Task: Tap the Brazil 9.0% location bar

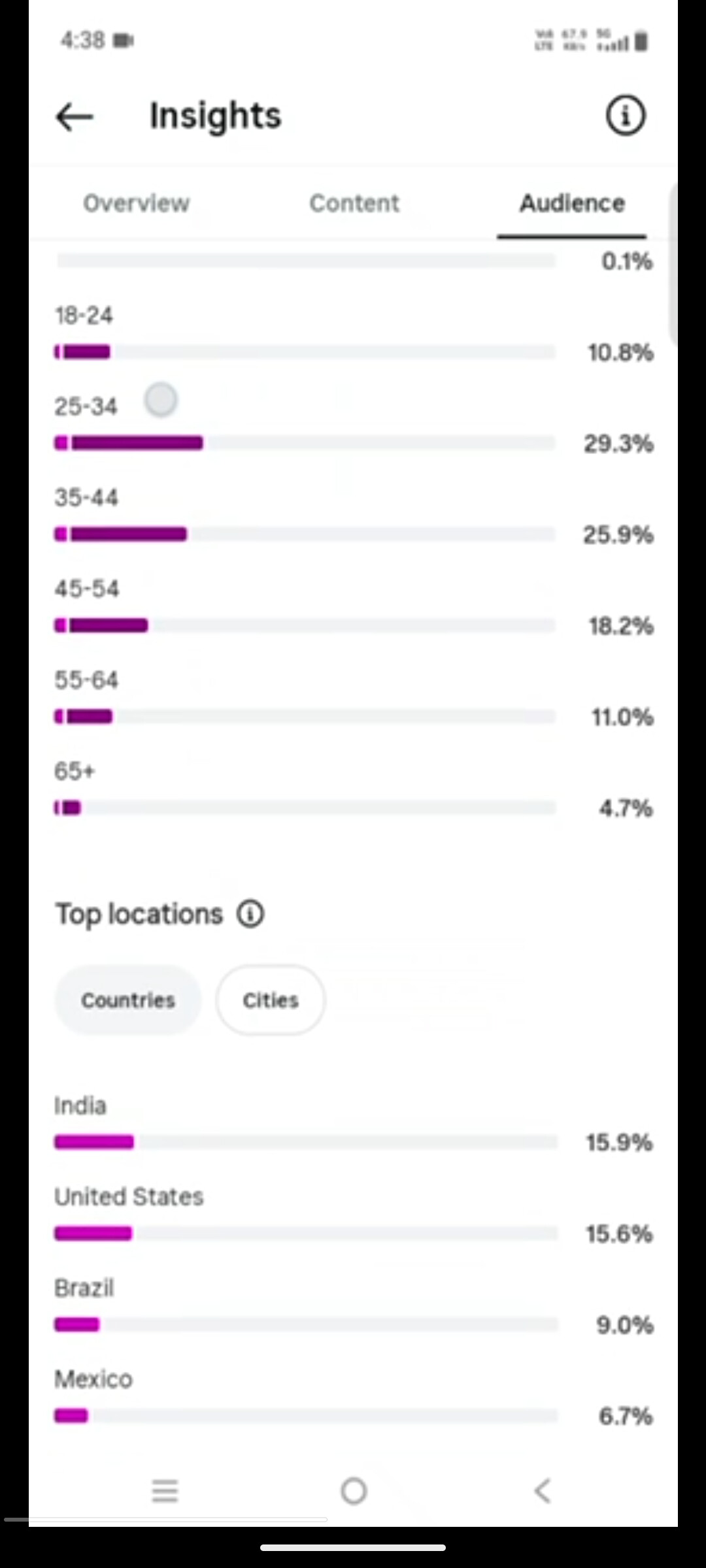Action: click(x=306, y=1324)
